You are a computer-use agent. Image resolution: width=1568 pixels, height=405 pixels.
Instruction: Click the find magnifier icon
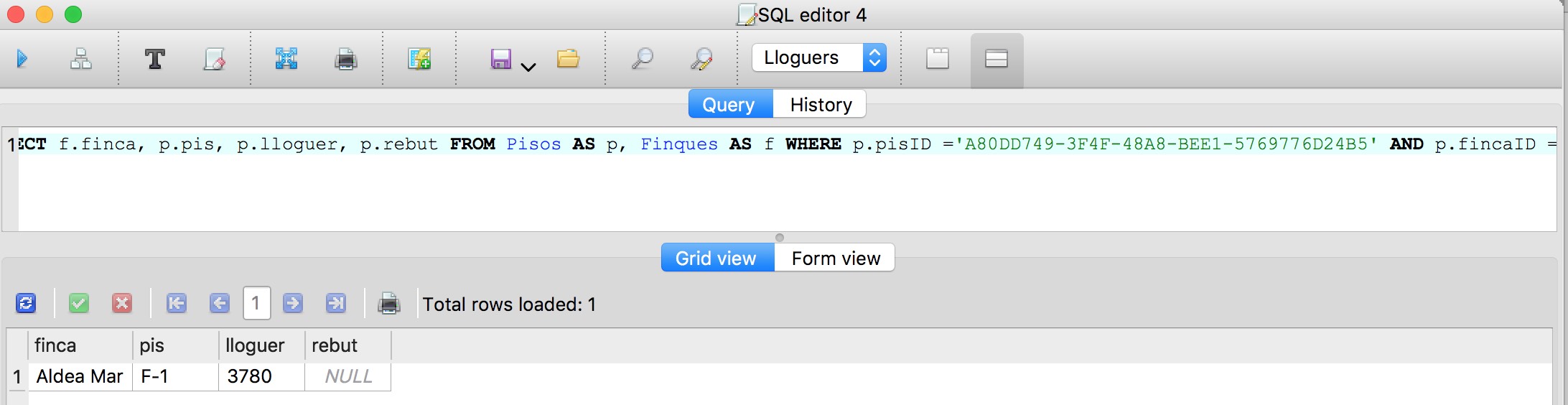pyautogui.click(x=643, y=59)
